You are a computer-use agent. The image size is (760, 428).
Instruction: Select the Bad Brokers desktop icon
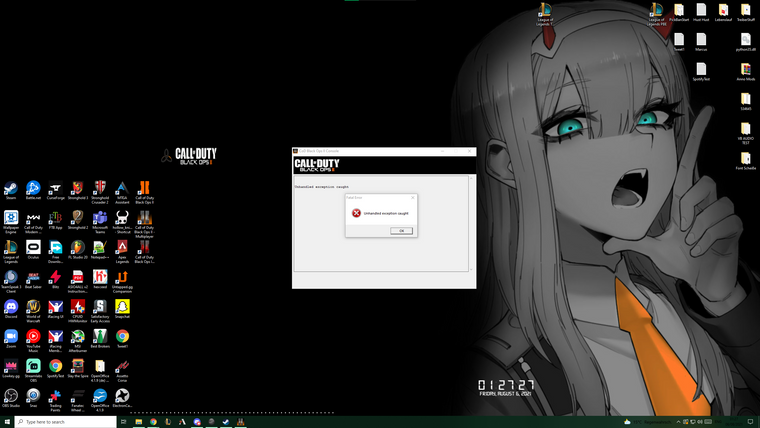pos(100,338)
